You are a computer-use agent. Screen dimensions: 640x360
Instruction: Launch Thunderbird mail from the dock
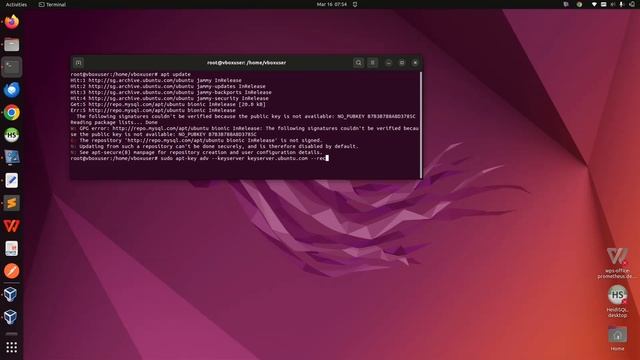(x=11, y=90)
